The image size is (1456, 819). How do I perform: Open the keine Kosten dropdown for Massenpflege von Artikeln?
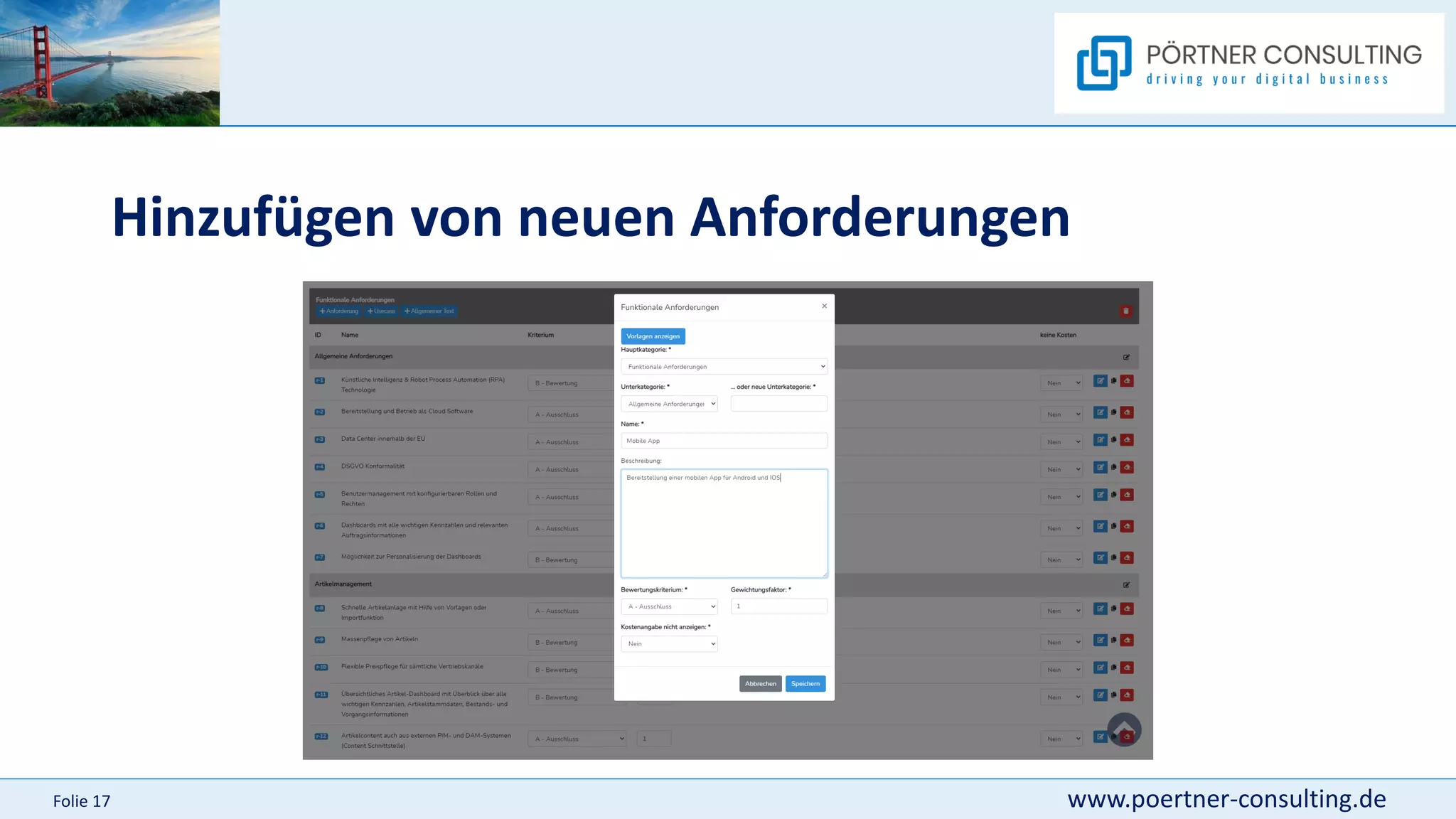point(1061,643)
